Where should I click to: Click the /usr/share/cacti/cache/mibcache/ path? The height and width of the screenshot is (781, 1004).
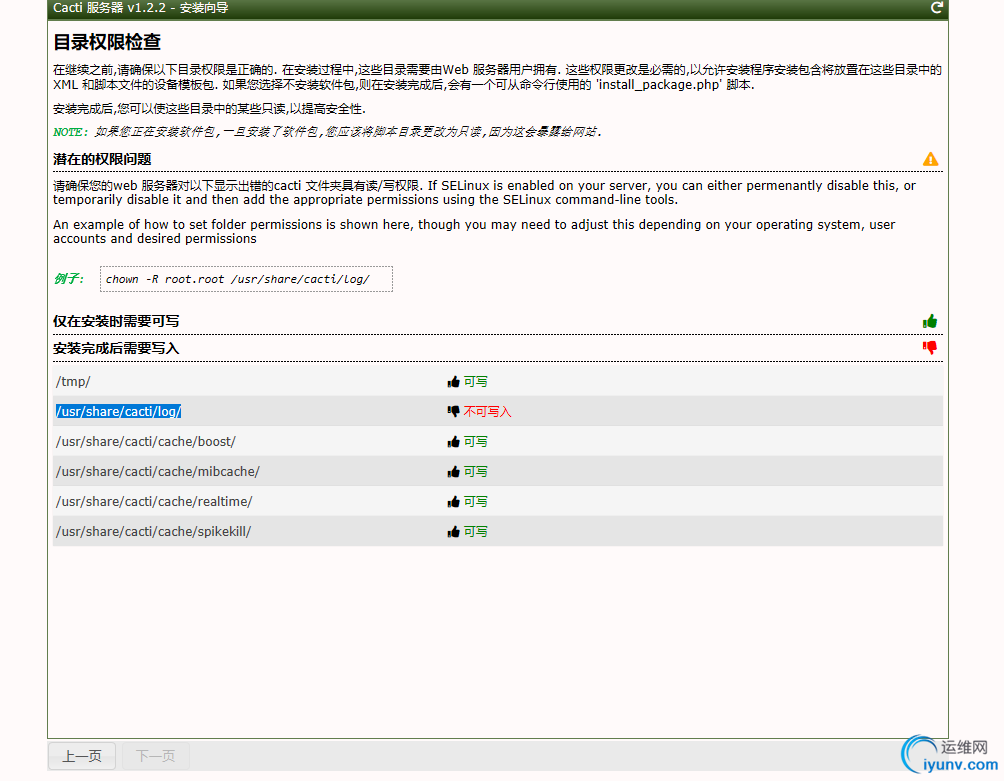tap(158, 472)
